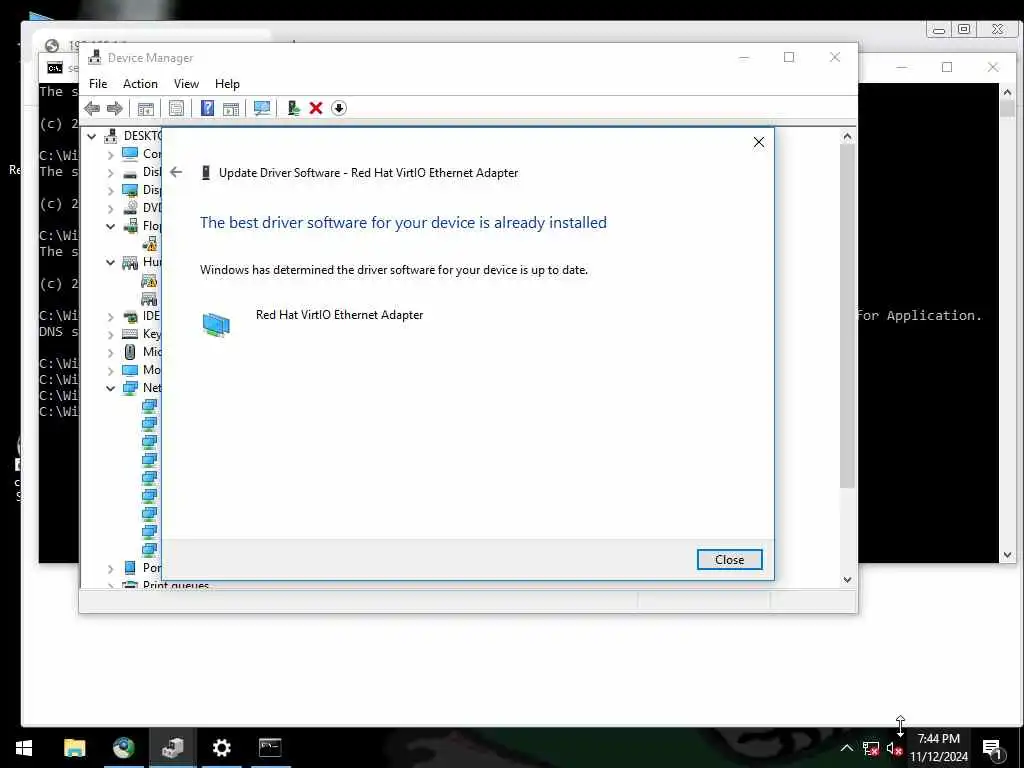Collapse the root DESKTOP node chevron
Screen dimensions: 1024x768
[92, 136]
